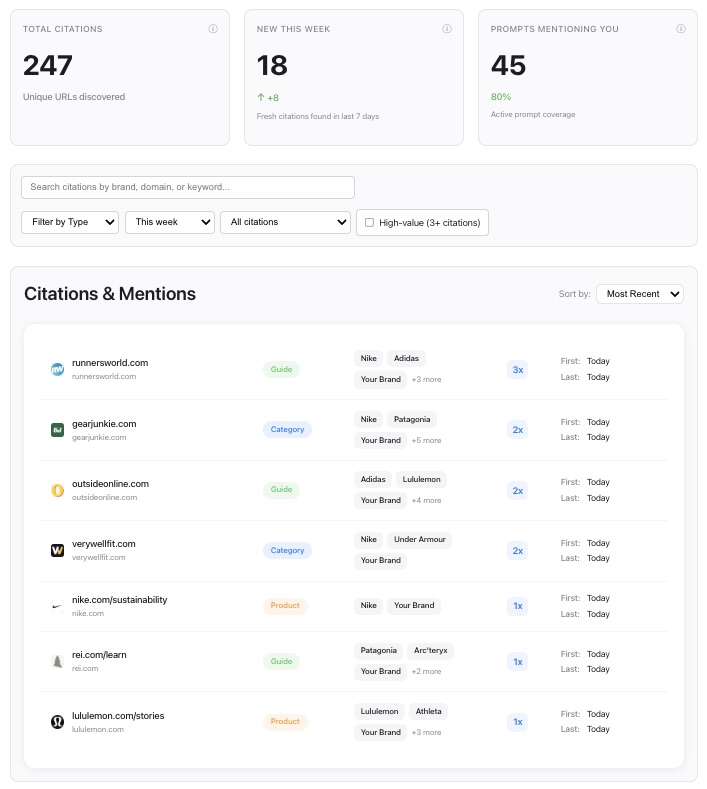Click info icon on Total Citations card
This screenshot has width=707, height=789.
click(213, 29)
